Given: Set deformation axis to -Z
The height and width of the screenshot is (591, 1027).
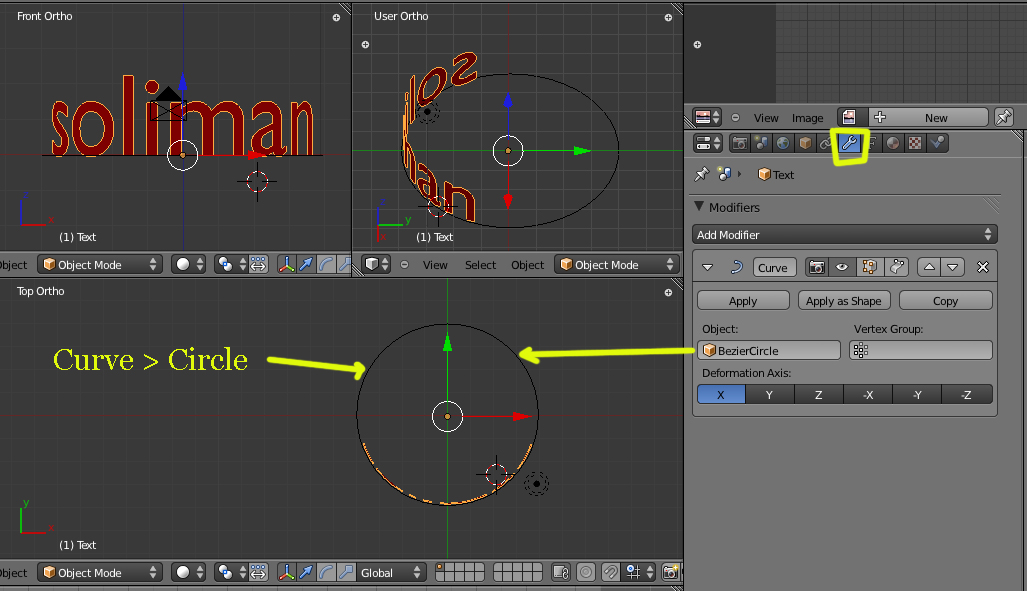Looking at the screenshot, I should pyautogui.click(x=967, y=394).
